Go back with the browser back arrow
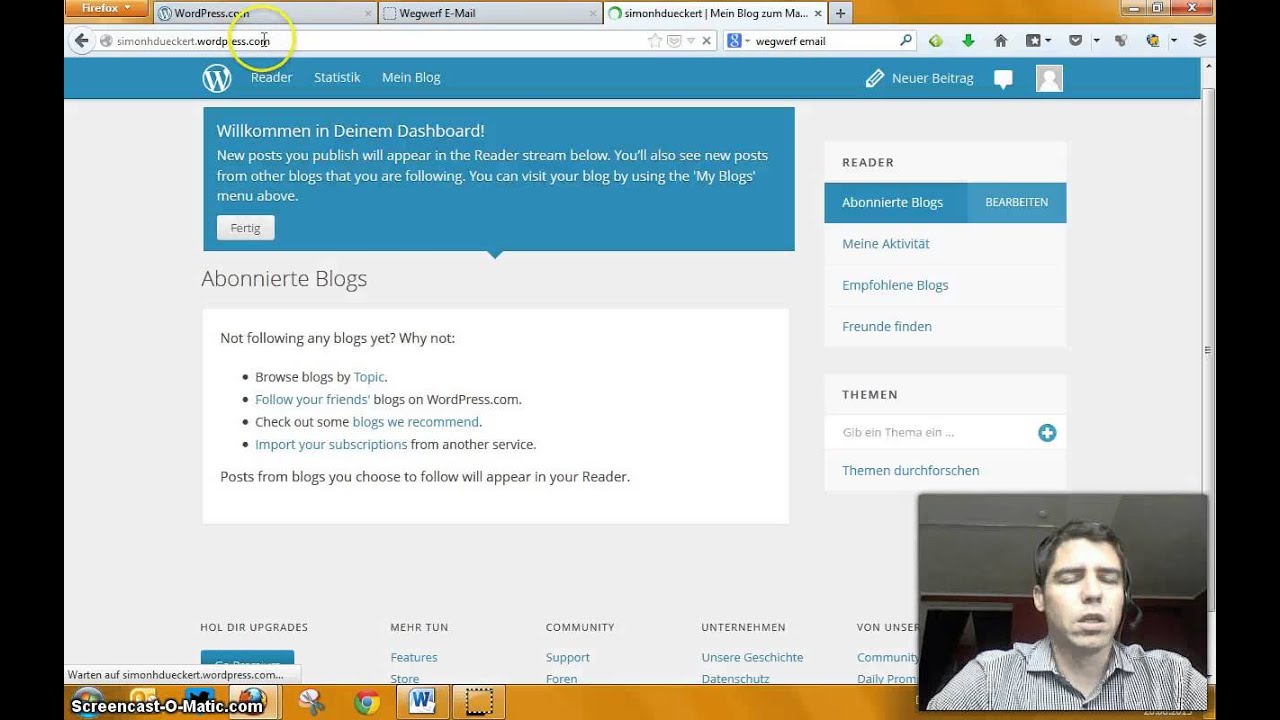 pyautogui.click(x=82, y=41)
